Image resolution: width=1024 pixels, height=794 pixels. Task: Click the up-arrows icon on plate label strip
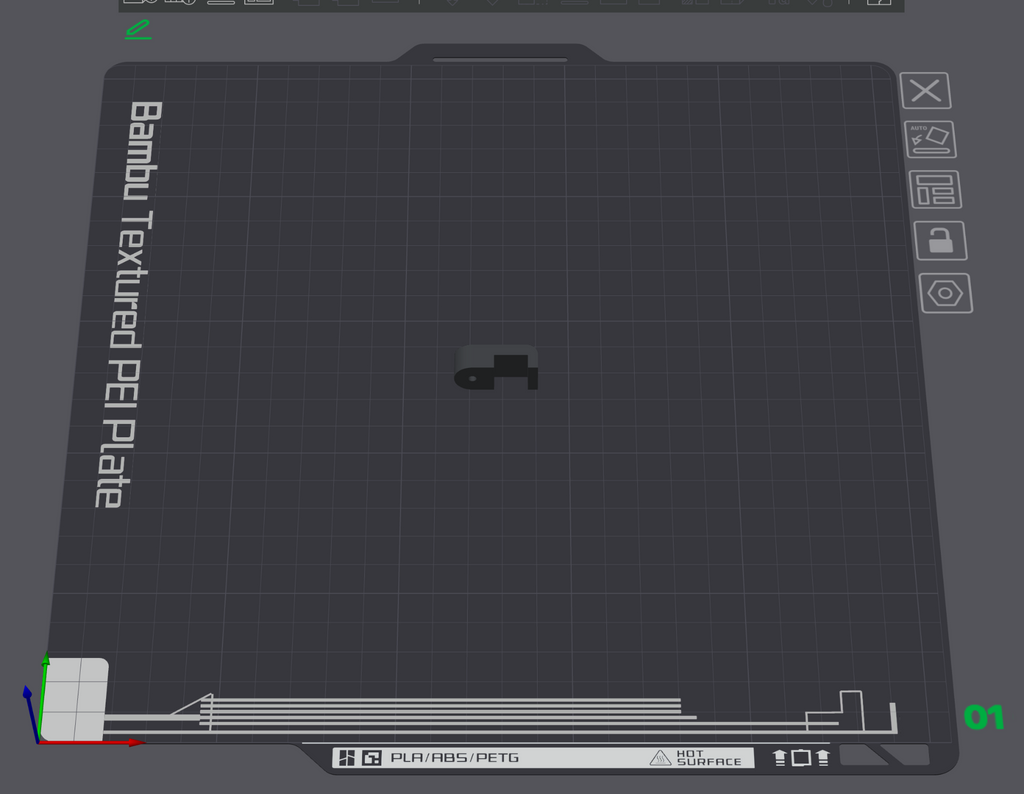coord(801,757)
